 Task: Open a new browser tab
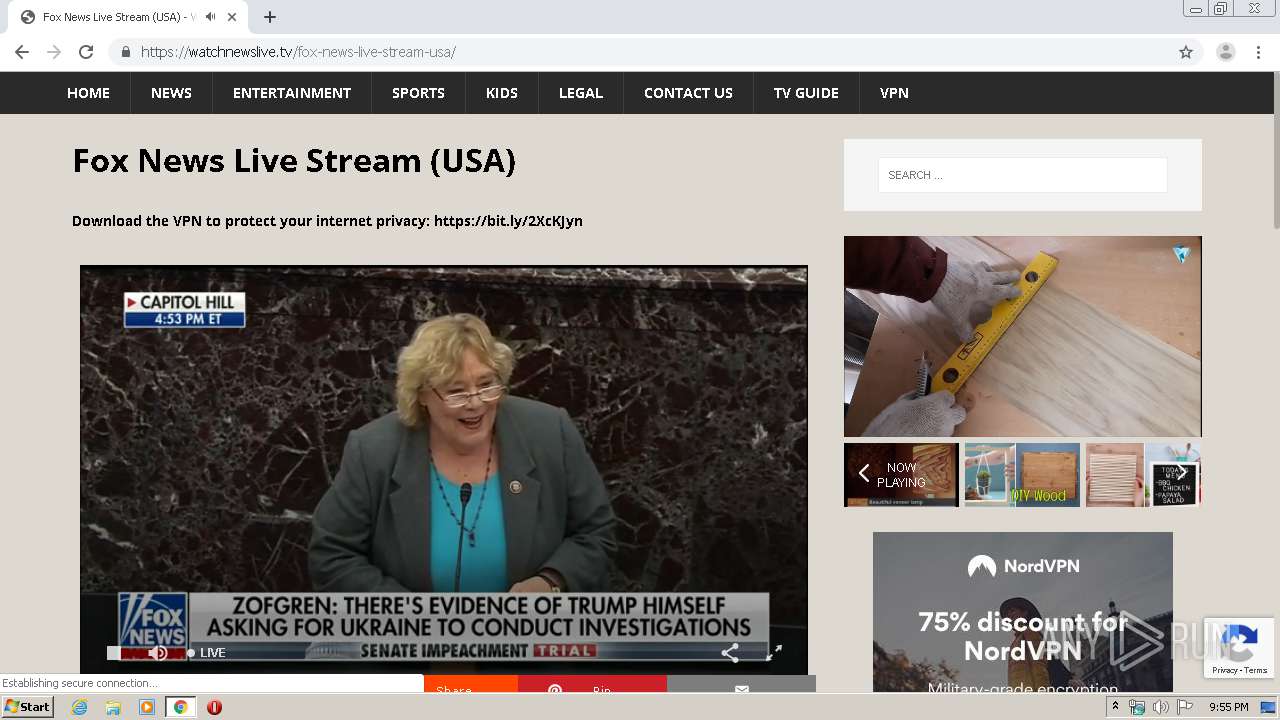(x=270, y=17)
